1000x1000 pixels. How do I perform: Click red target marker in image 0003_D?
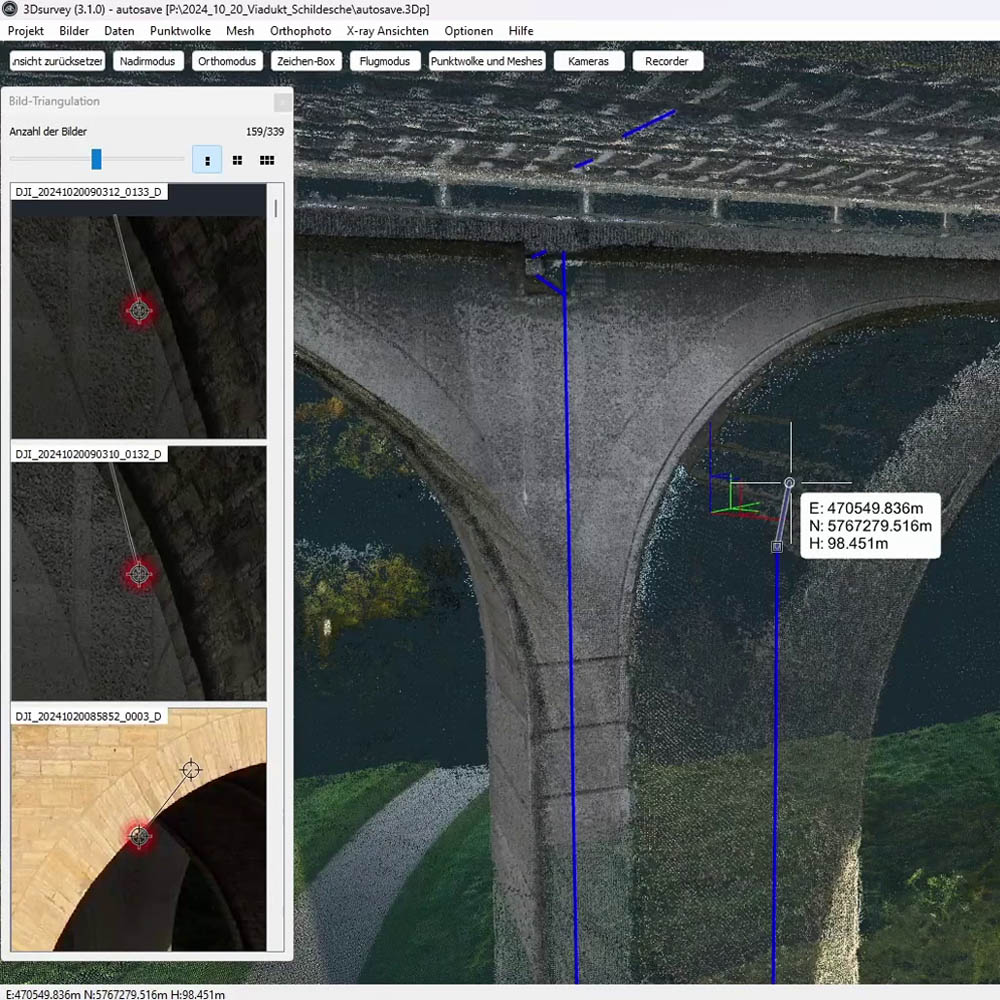tap(139, 835)
